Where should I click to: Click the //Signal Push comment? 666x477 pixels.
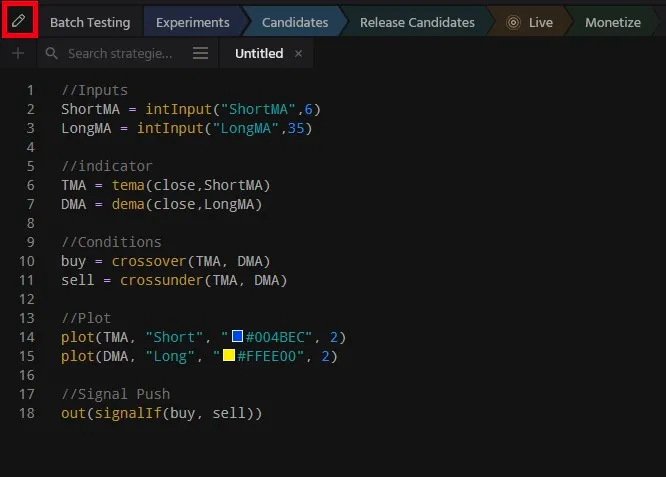point(116,394)
